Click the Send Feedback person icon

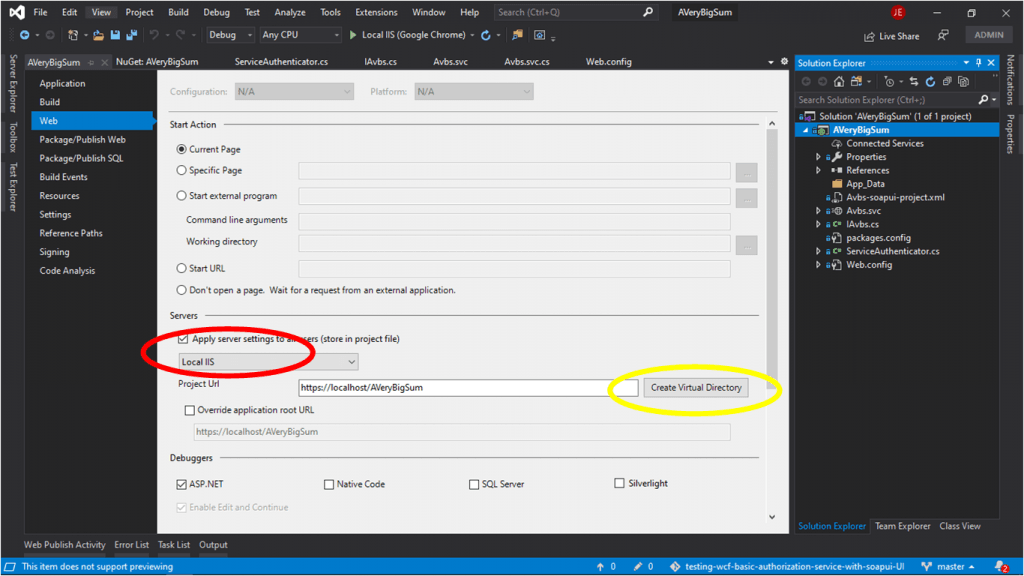coord(943,35)
